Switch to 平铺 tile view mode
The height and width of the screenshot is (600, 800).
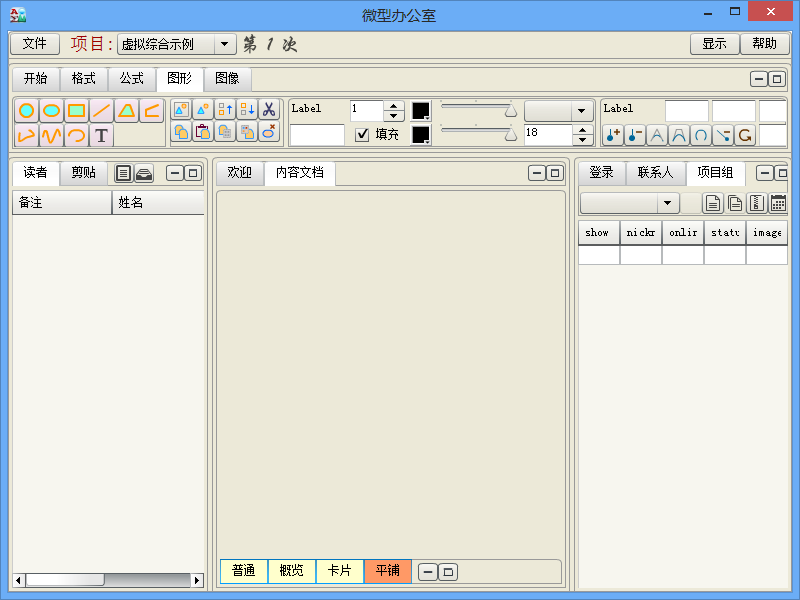(388, 570)
